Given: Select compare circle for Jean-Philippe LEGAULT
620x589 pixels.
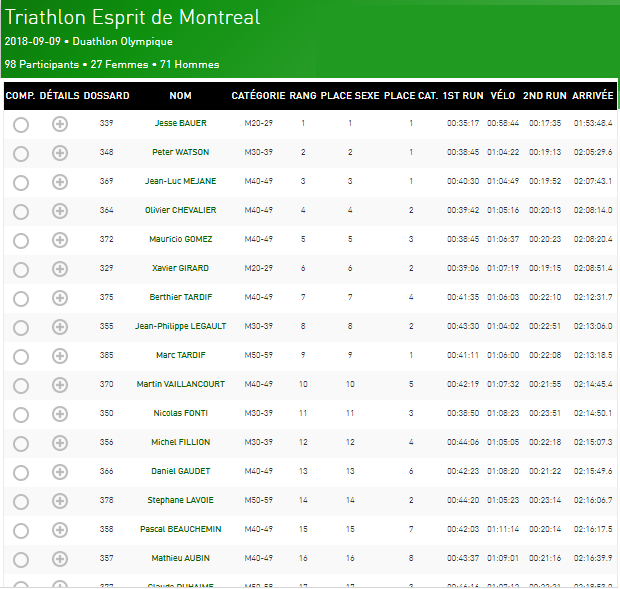Looking at the screenshot, I should point(21,328).
